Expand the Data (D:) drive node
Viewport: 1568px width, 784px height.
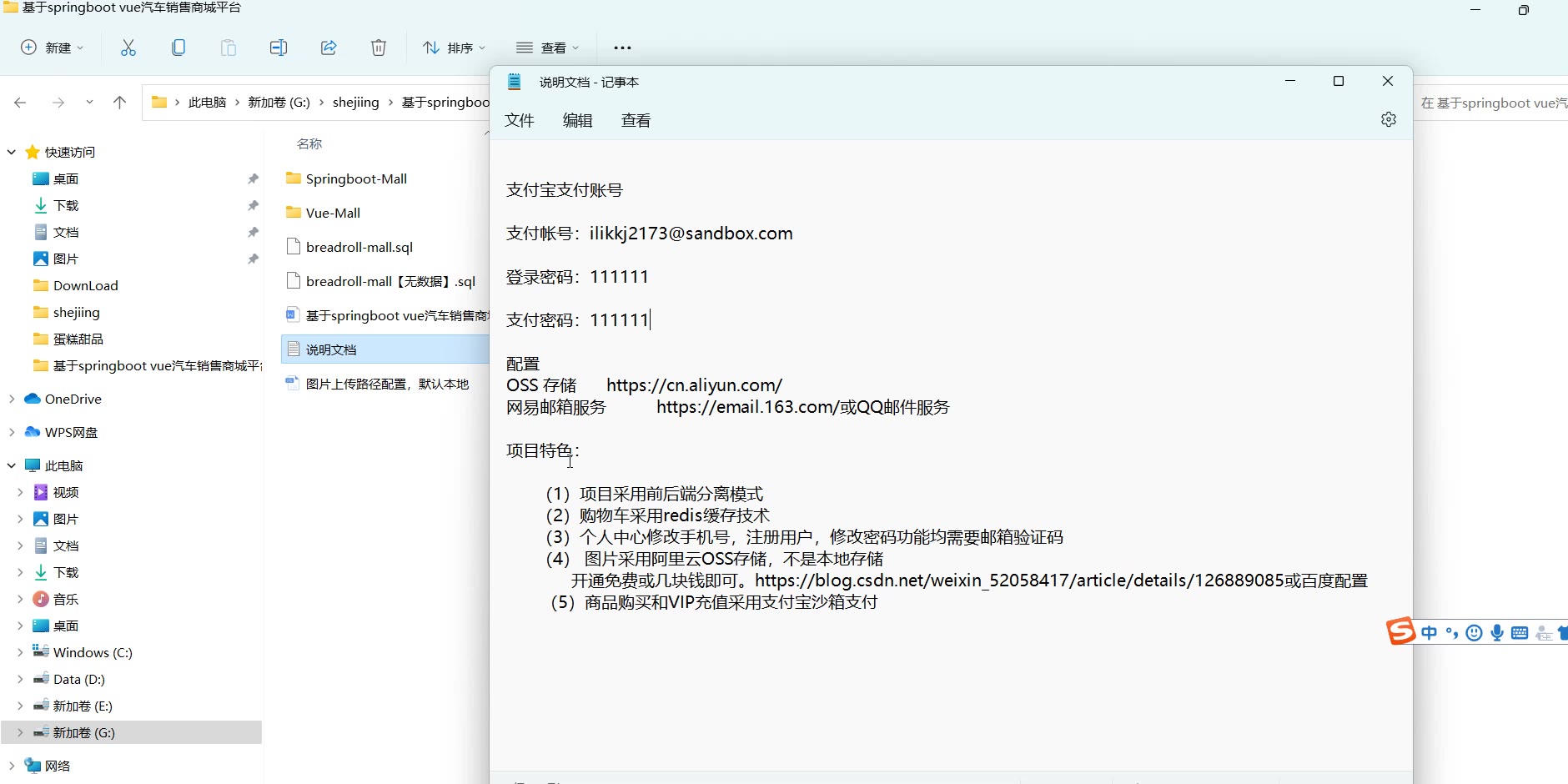click(20, 679)
